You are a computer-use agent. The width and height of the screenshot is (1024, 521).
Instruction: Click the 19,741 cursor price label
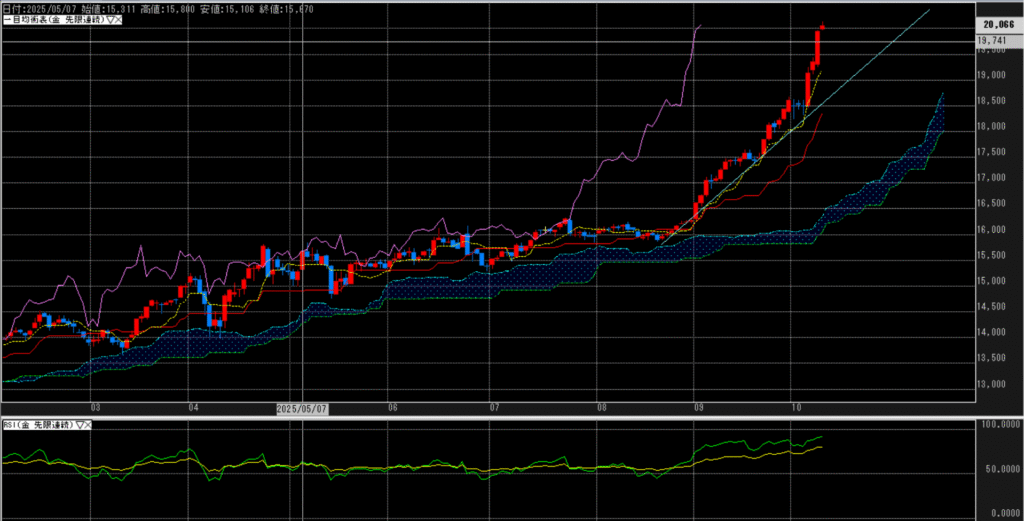click(x=993, y=40)
